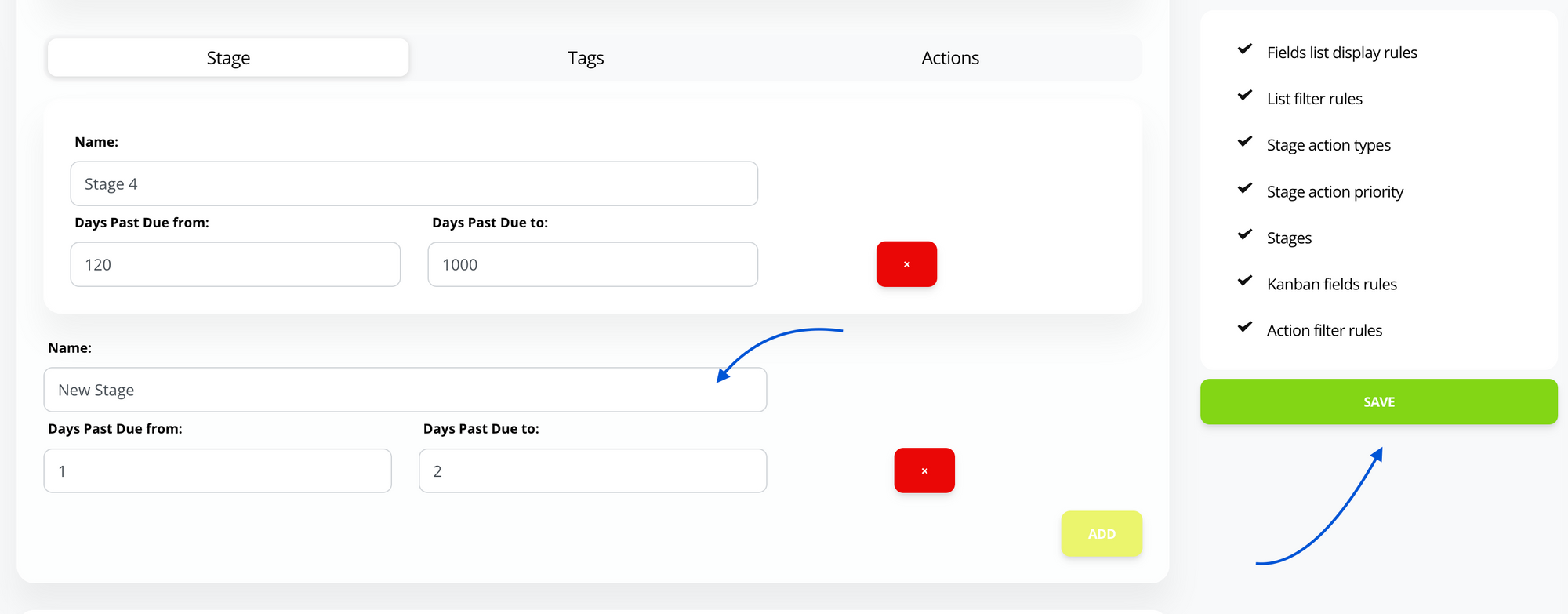The height and width of the screenshot is (614, 1568).
Task: Switch to the Stage tab
Action: pos(228,58)
